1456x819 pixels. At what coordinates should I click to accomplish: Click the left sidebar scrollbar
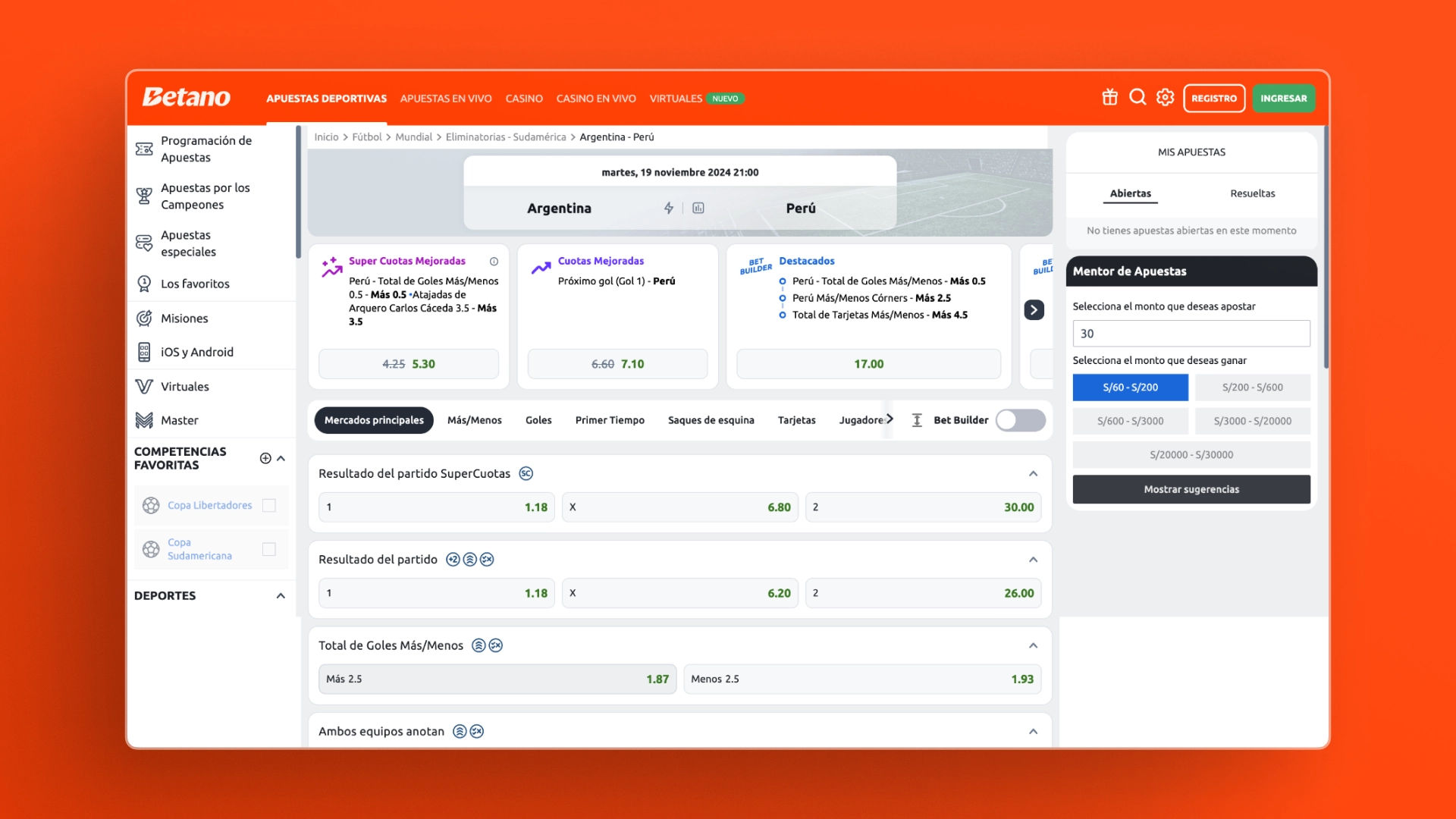(x=298, y=192)
